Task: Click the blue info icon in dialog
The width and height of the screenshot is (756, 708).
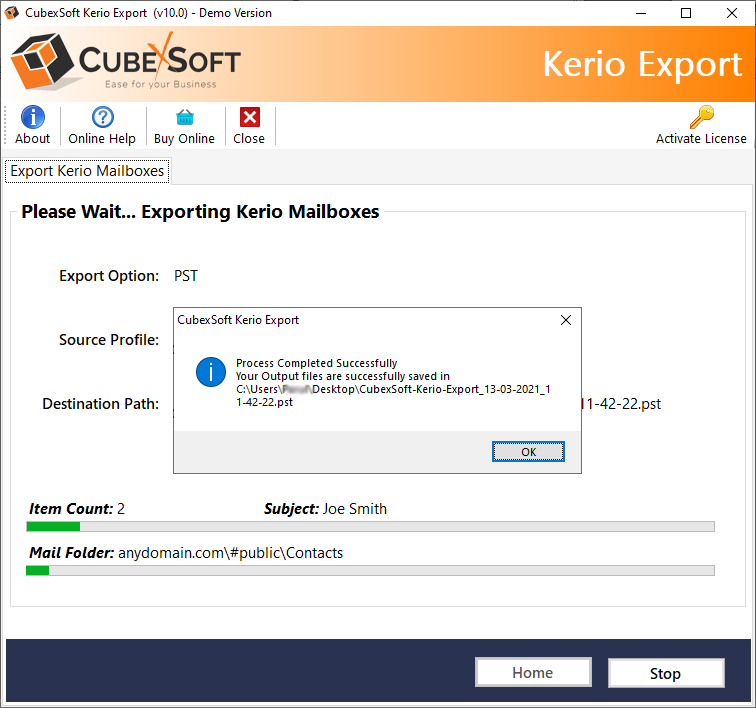Action: pyautogui.click(x=211, y=372)
